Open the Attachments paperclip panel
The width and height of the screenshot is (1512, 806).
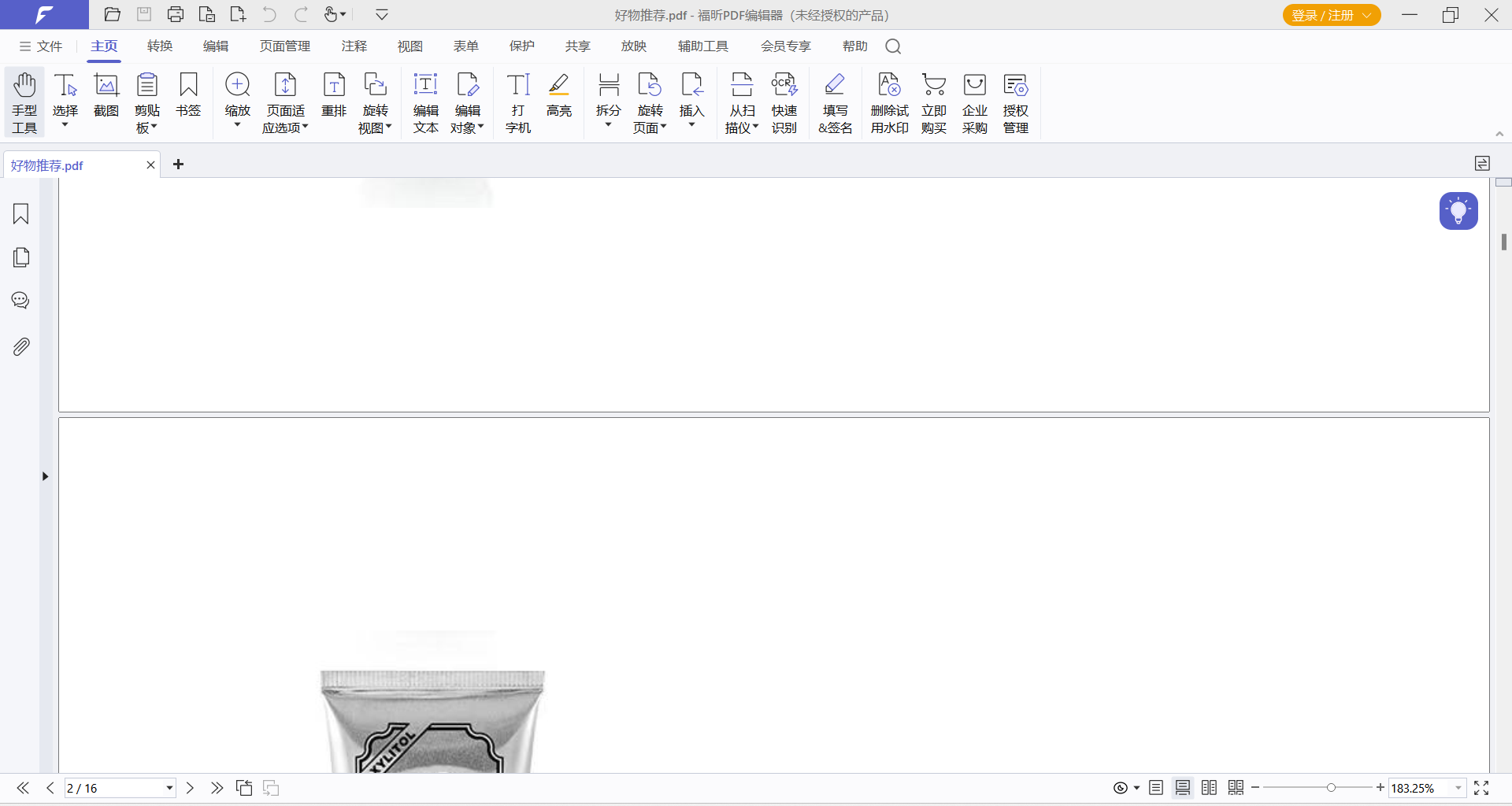(21, 346)
